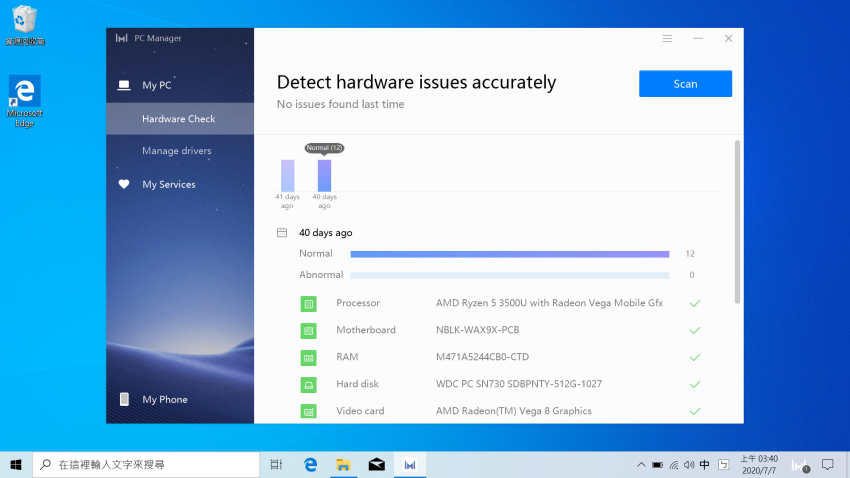This screenshot has height=478, width=850.
Task: Open the Action Center notifications icon
Action: [x=827, y=464]
